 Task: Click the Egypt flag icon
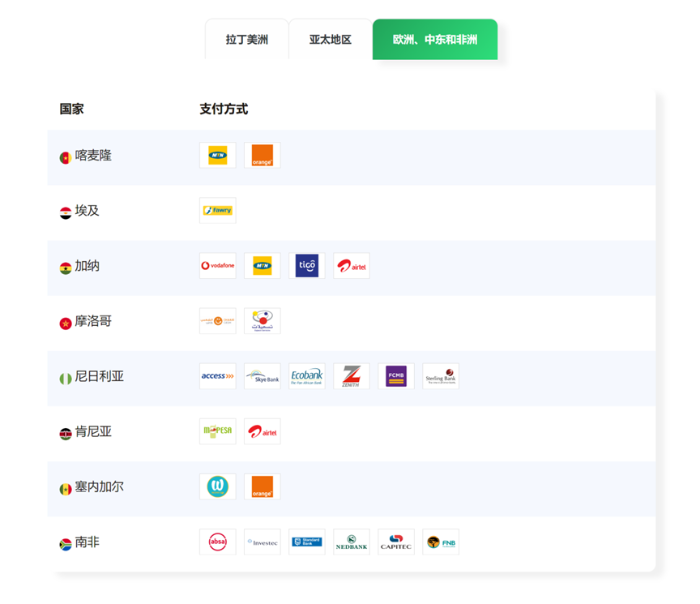click(66, 213)
